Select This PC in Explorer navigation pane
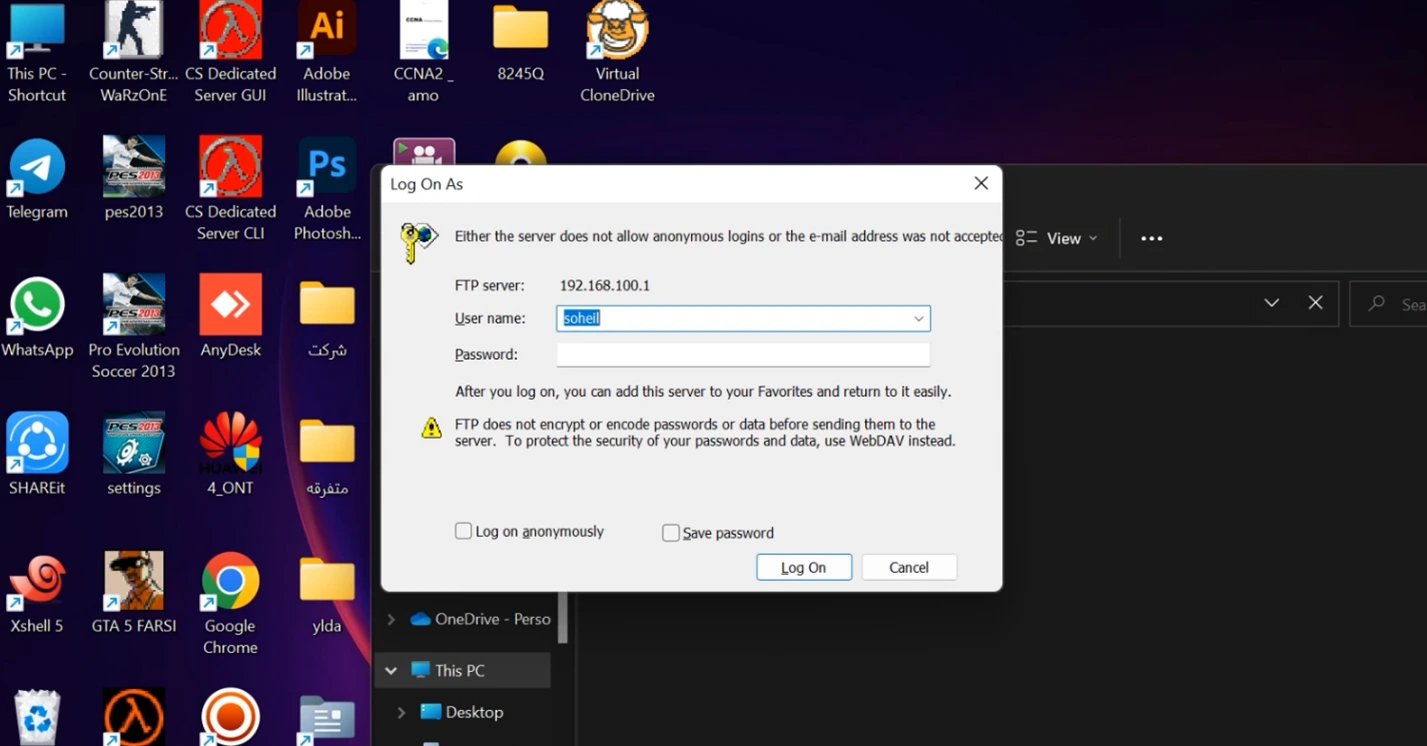The image size is (1427, 746). [462, 671]
